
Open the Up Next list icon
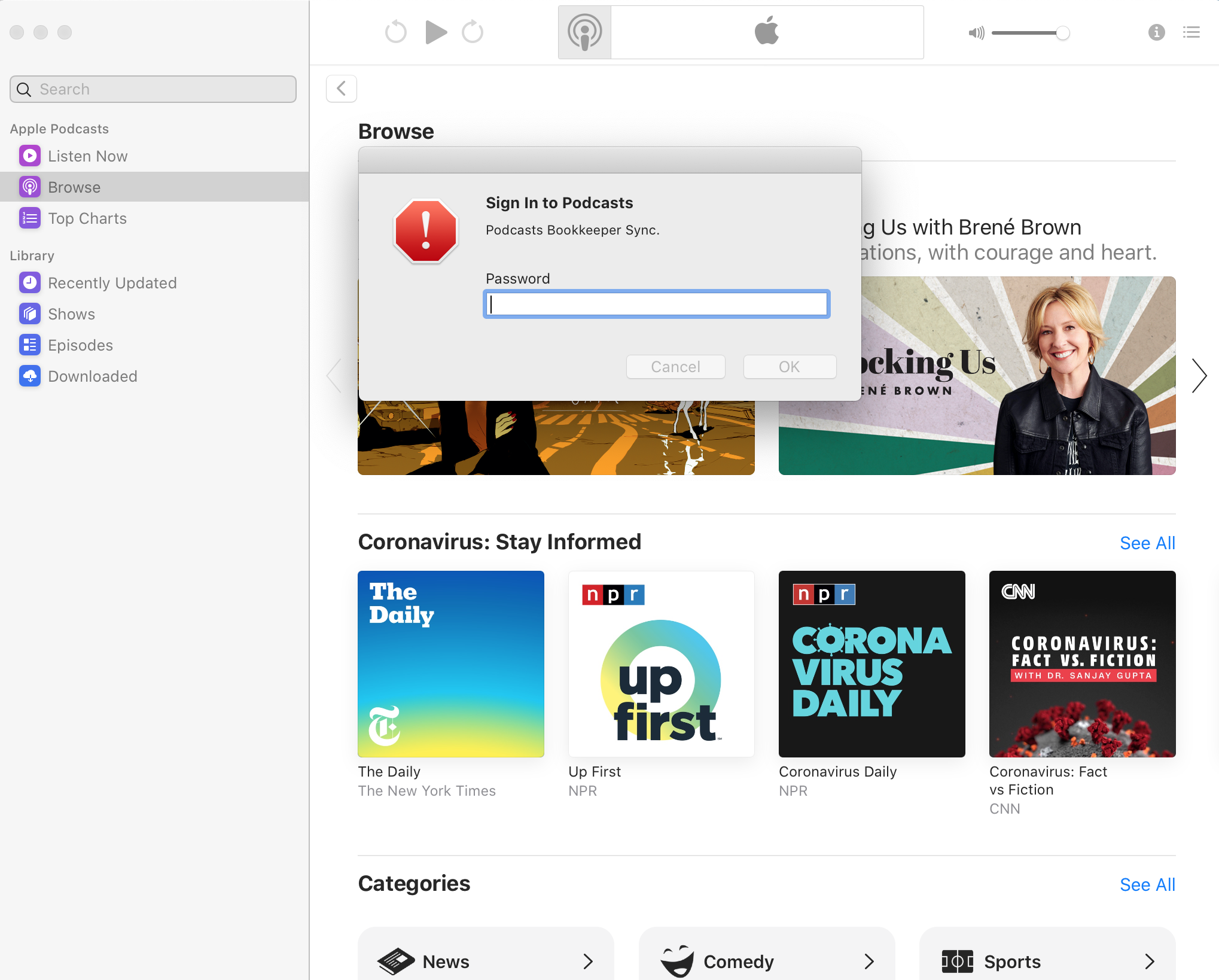pos(1191,32)
